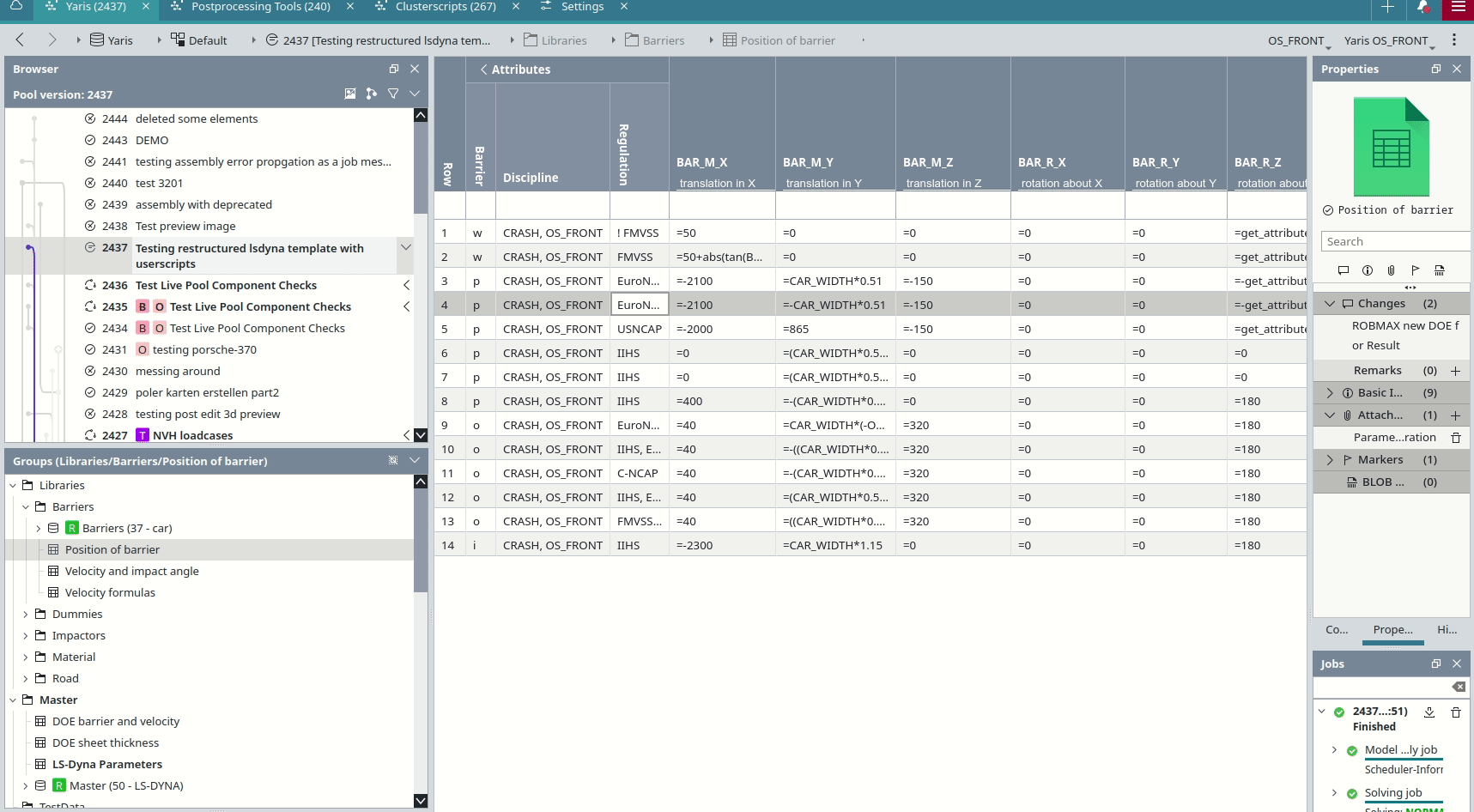The image size is (1474, 812).
Task: Collapse the Changes section in Properties
Action: [x=1331, y=303]
